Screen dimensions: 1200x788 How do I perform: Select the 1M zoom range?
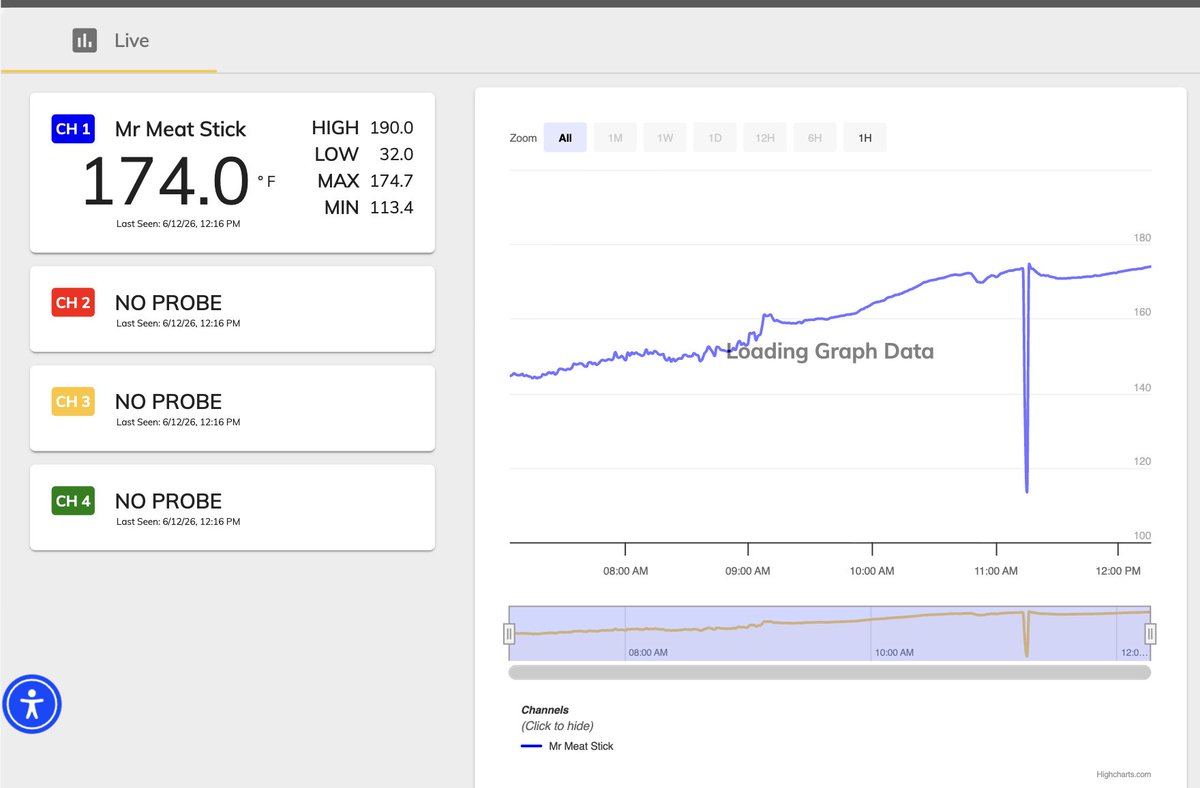(615, 138)
